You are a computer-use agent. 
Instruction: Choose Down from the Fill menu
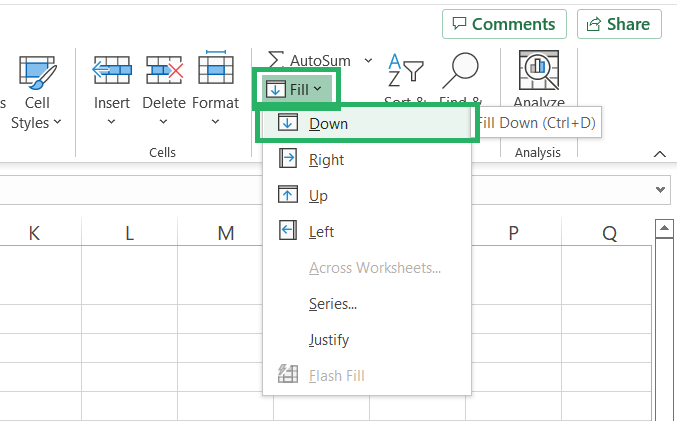[x=328, y=124]
